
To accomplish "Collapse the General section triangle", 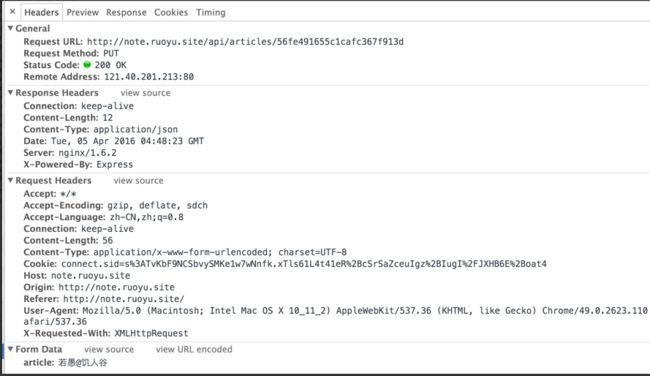I will click(11, 28).
